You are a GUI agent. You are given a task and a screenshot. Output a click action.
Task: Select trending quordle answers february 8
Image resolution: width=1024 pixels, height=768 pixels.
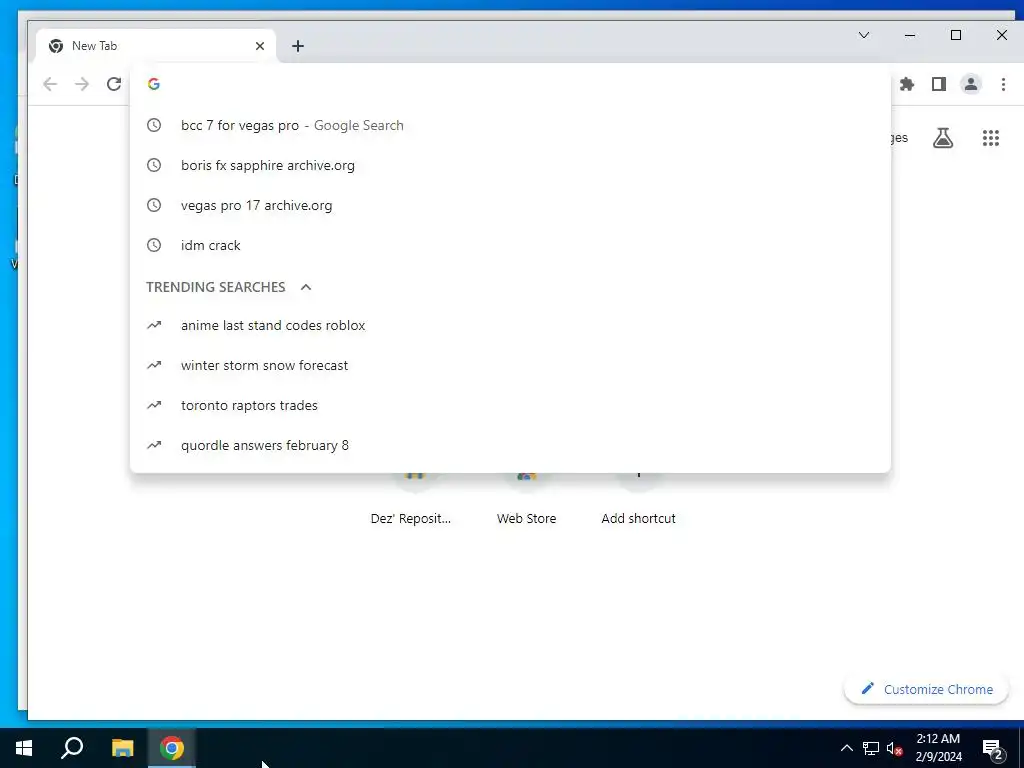pos(510,445)
